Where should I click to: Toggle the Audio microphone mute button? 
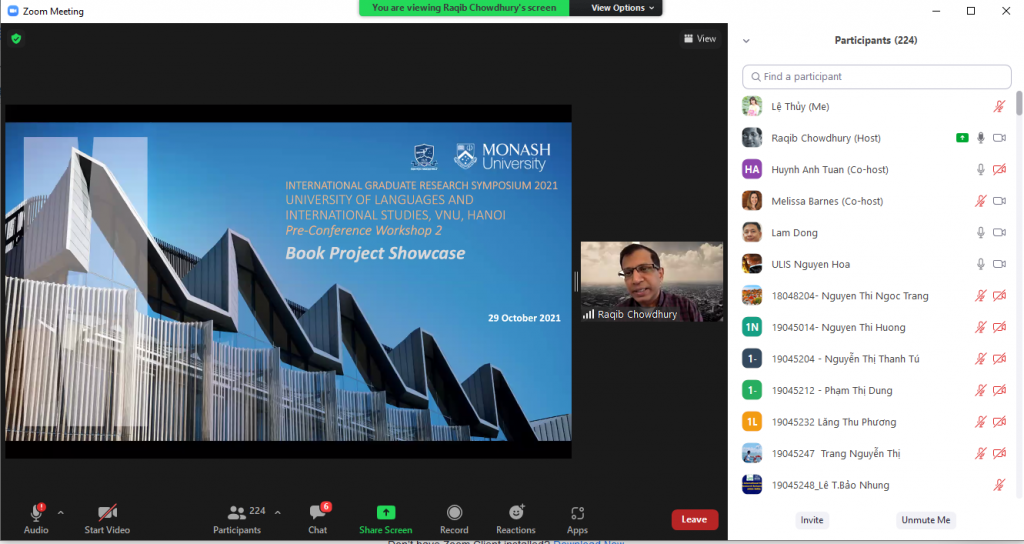[36, 513]
